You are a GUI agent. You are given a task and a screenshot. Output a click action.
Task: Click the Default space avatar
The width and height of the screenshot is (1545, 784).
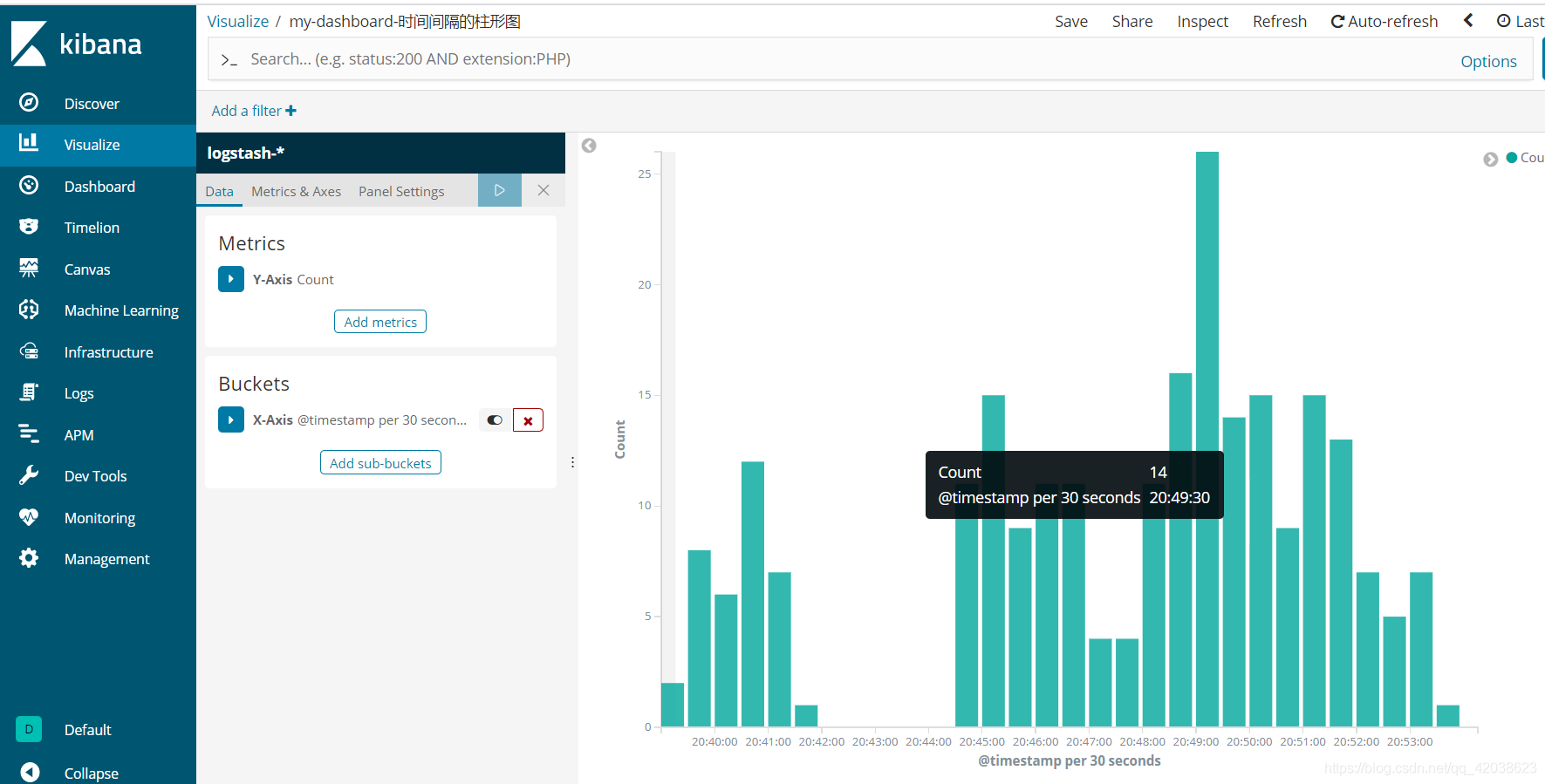pos(29,729)
